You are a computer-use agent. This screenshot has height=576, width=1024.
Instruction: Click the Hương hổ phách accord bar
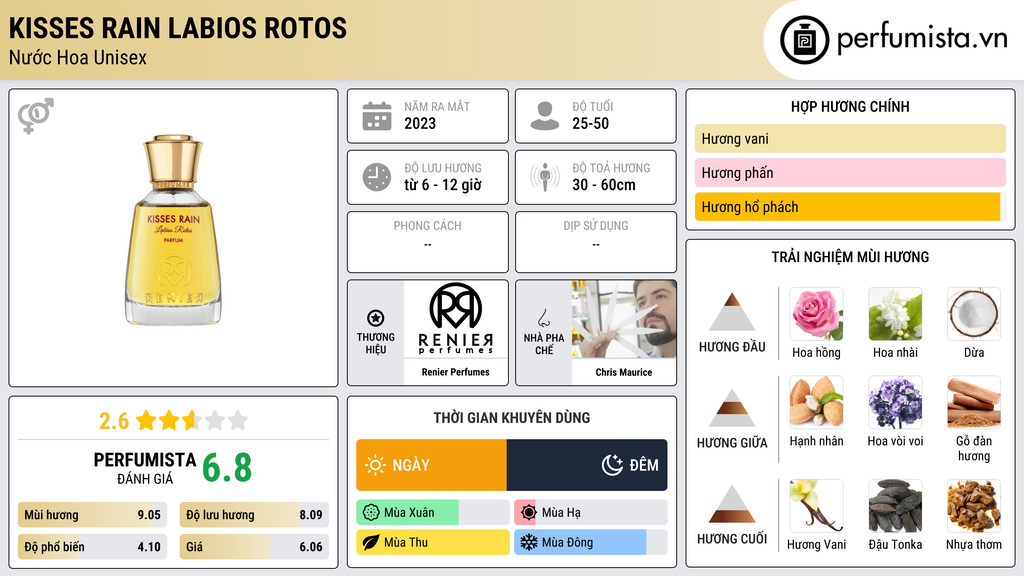pos(850,206)
